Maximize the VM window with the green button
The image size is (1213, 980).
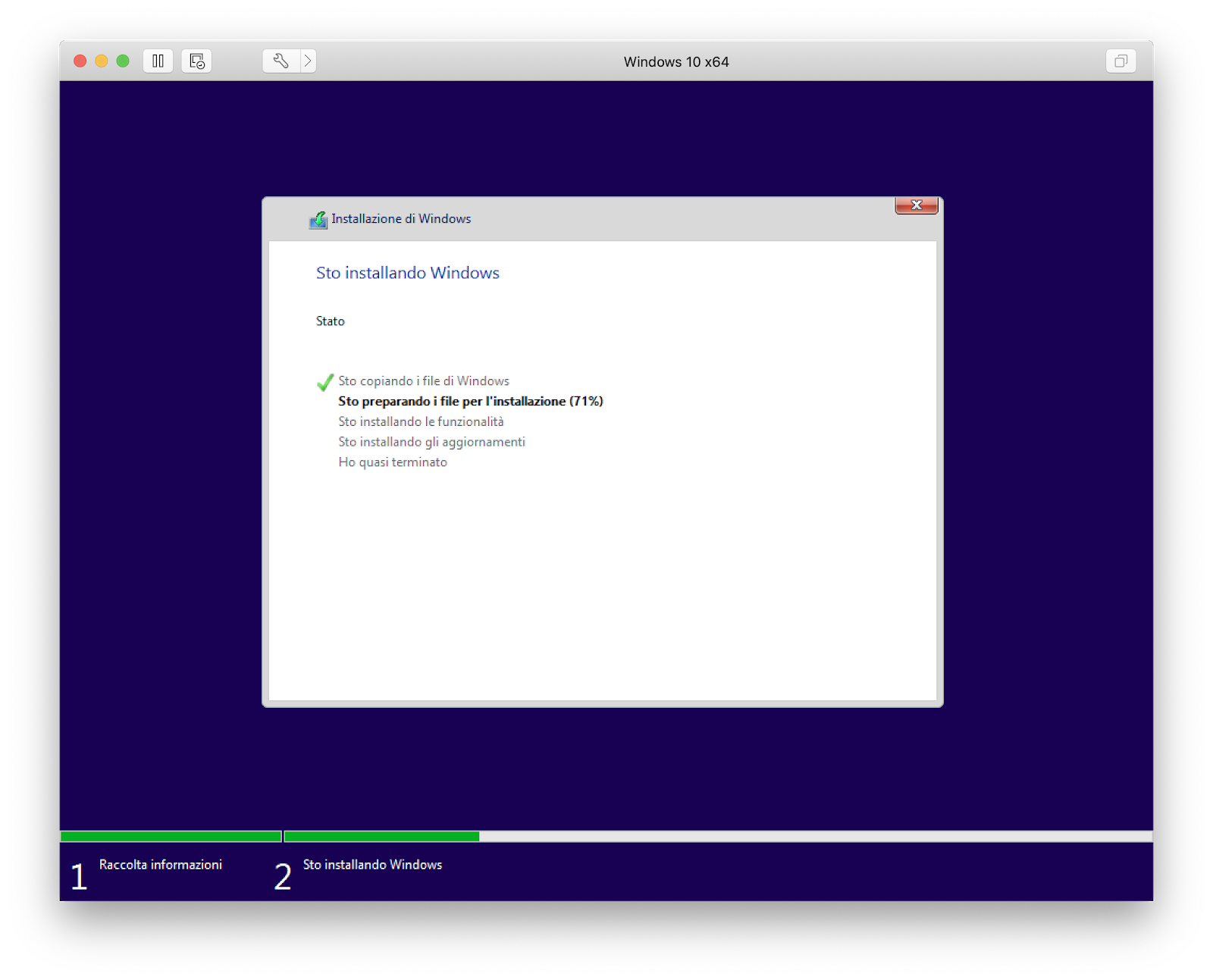pyautogui.click(x=123, y=61)
